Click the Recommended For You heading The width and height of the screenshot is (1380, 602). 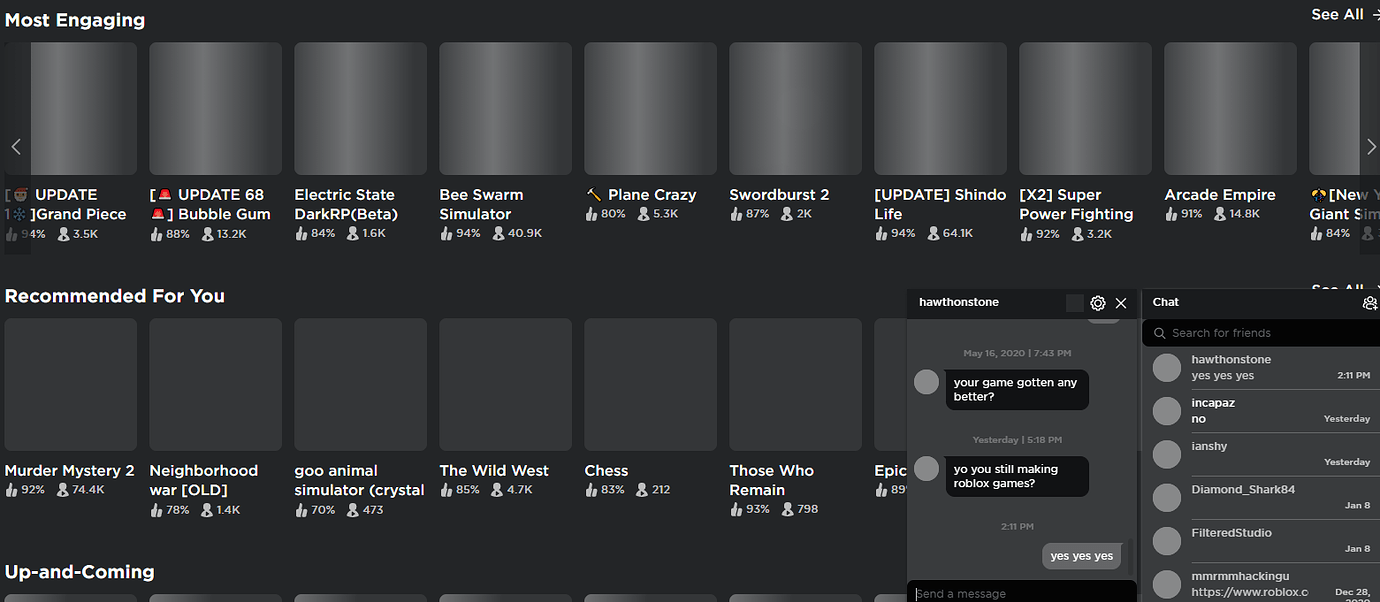(x=115, y=296)
